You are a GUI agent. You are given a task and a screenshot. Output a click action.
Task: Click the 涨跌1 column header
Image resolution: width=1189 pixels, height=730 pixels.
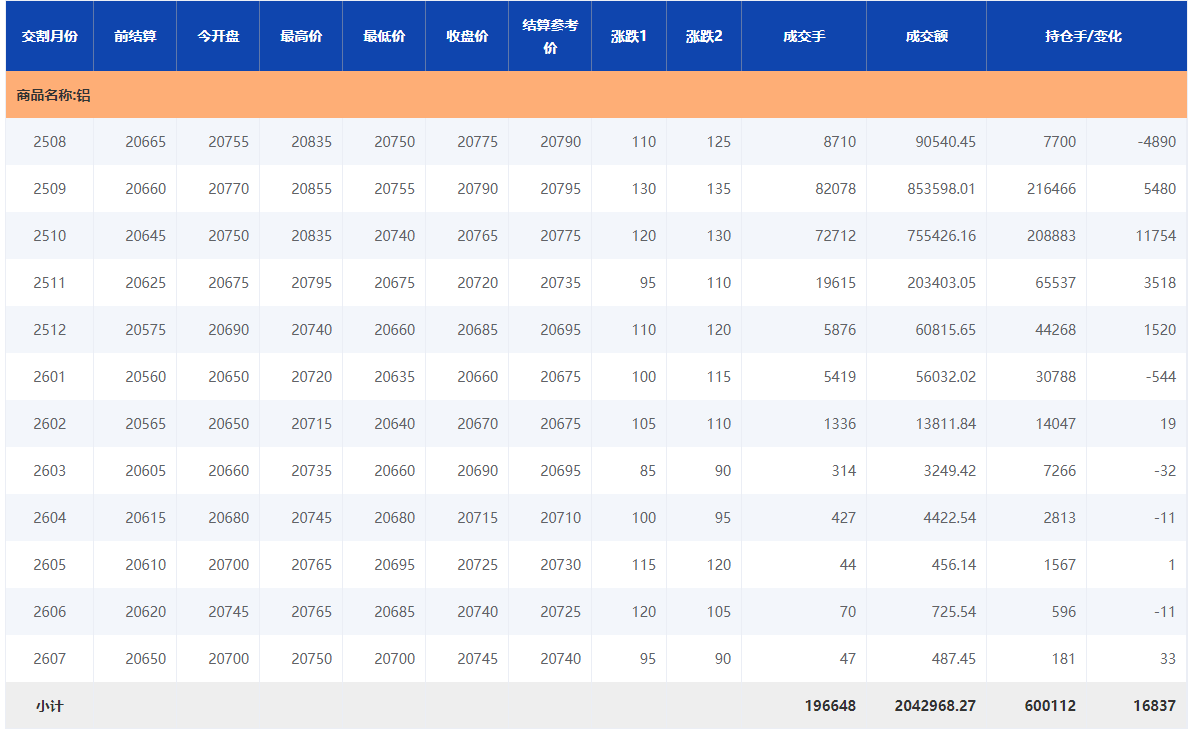[629, 36]
